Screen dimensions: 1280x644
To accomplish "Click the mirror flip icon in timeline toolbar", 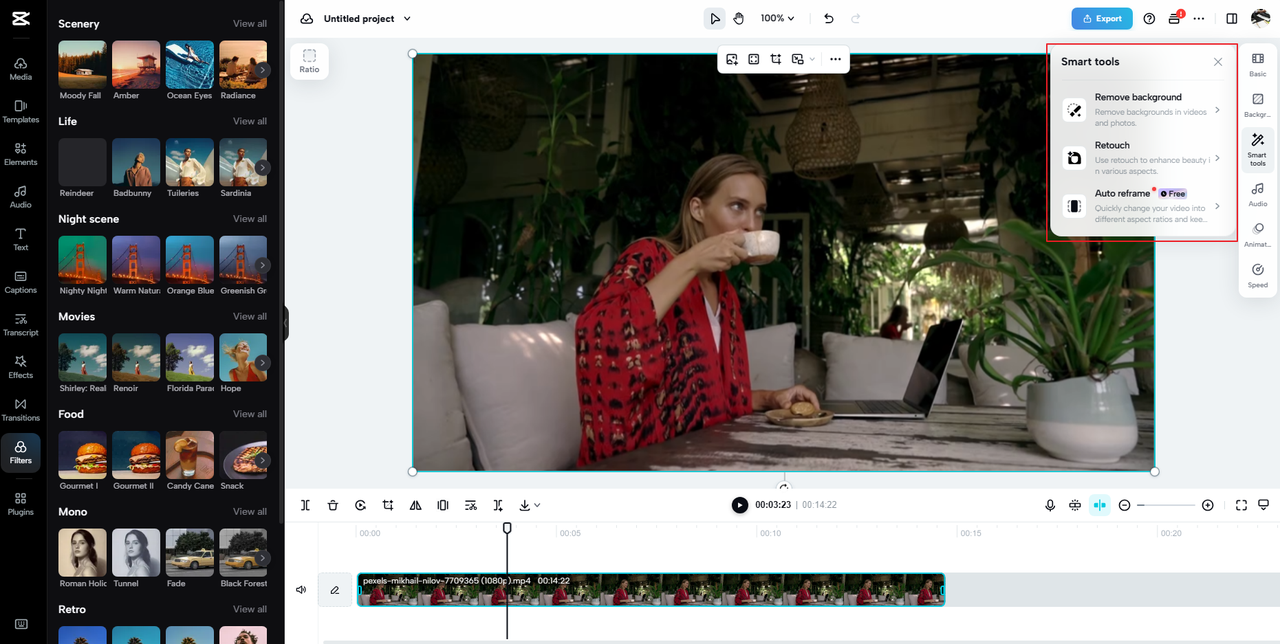I will pos(415,505).
